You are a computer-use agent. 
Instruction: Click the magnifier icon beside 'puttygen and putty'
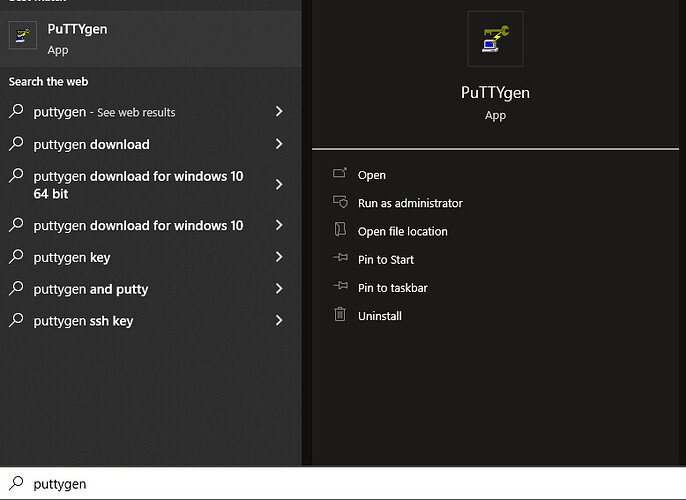[16, 288]
